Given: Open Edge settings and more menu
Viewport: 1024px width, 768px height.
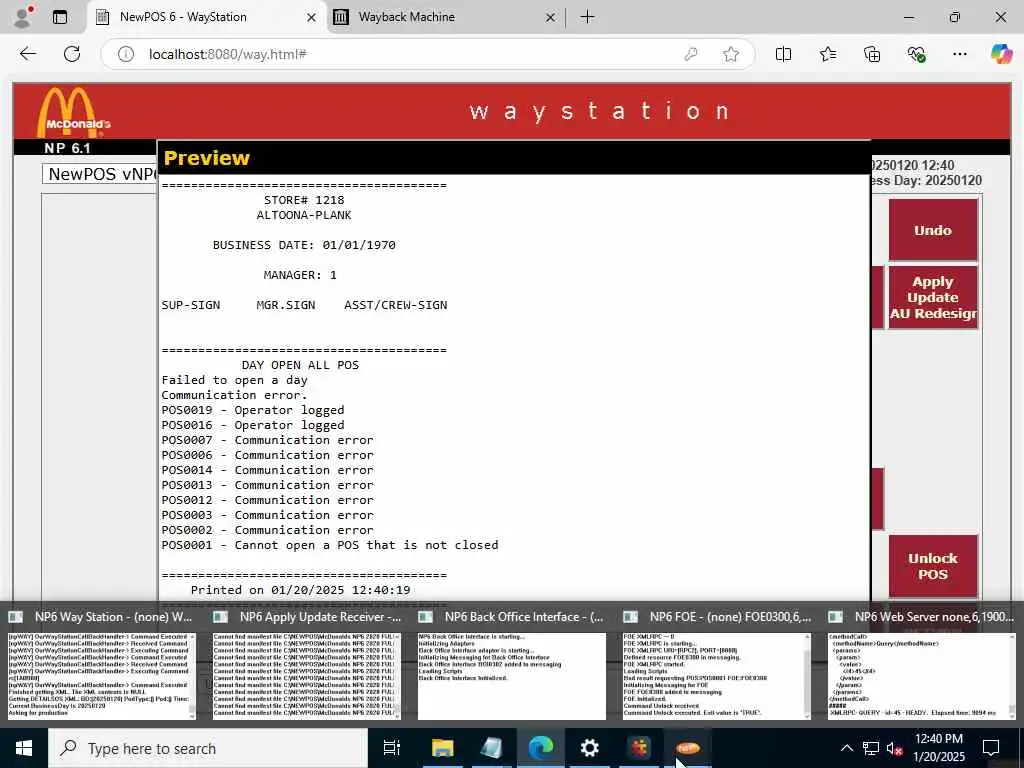Looking at the screenshot, I should click(x=959, y=54).
